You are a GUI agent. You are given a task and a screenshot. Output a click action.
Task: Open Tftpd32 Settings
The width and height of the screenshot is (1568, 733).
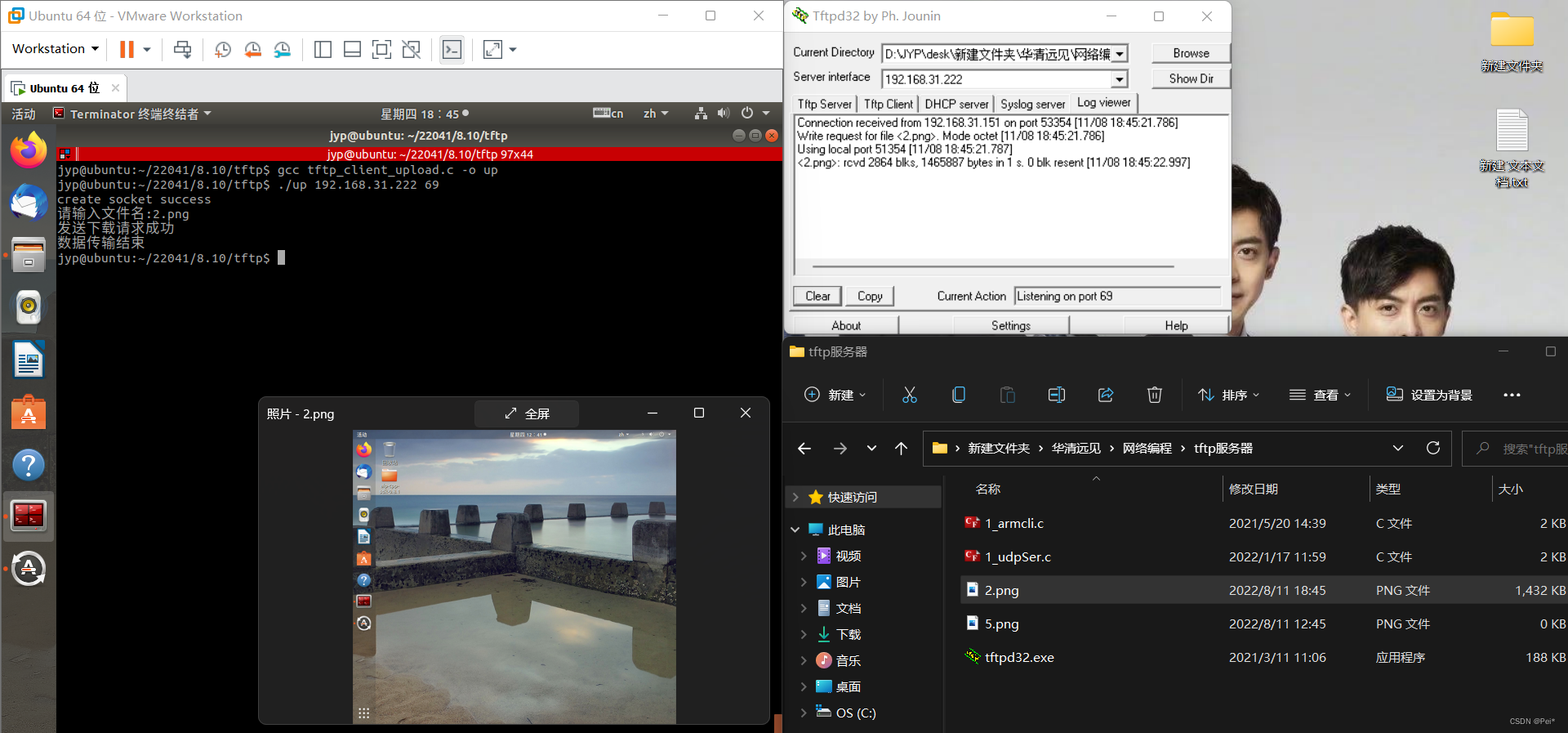1011,325
